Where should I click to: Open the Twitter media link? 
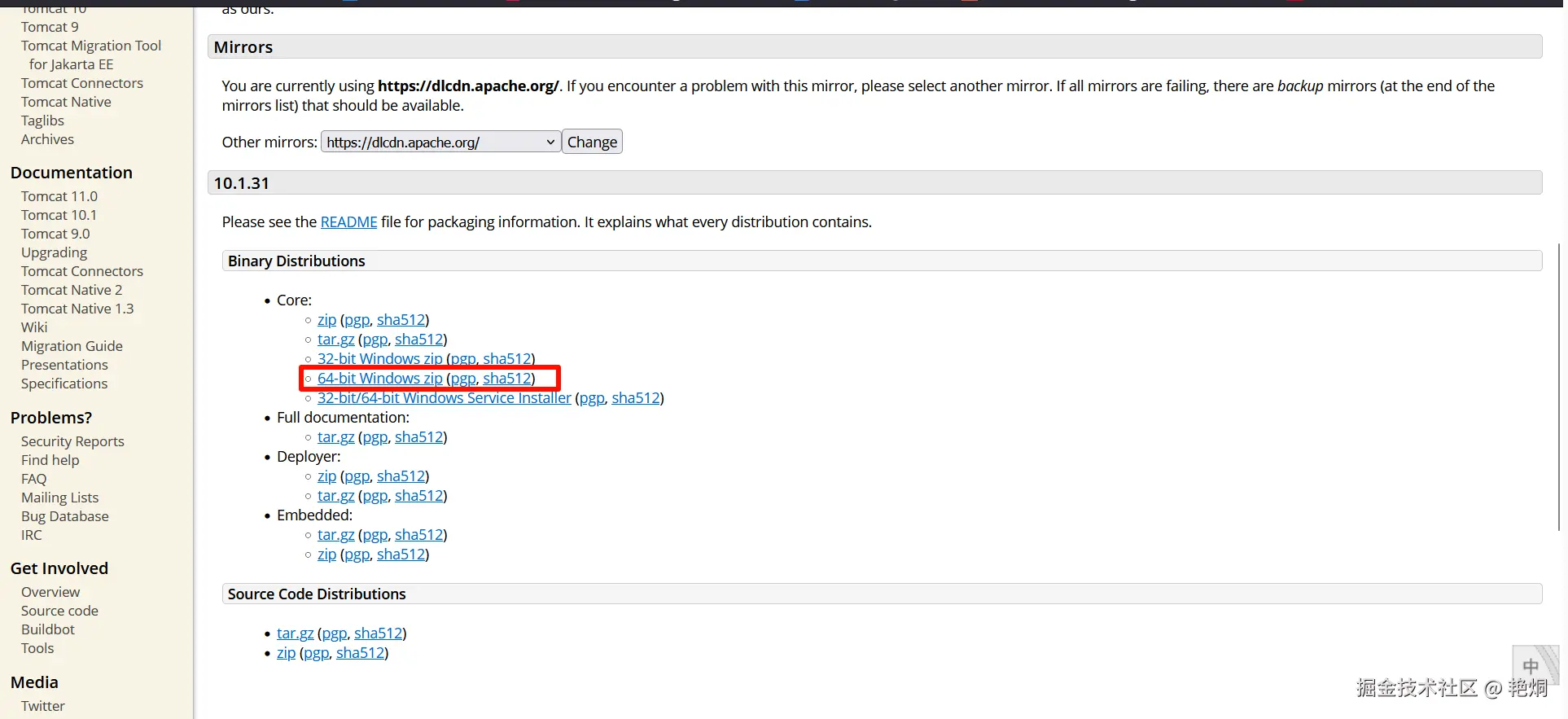point(43,706)
